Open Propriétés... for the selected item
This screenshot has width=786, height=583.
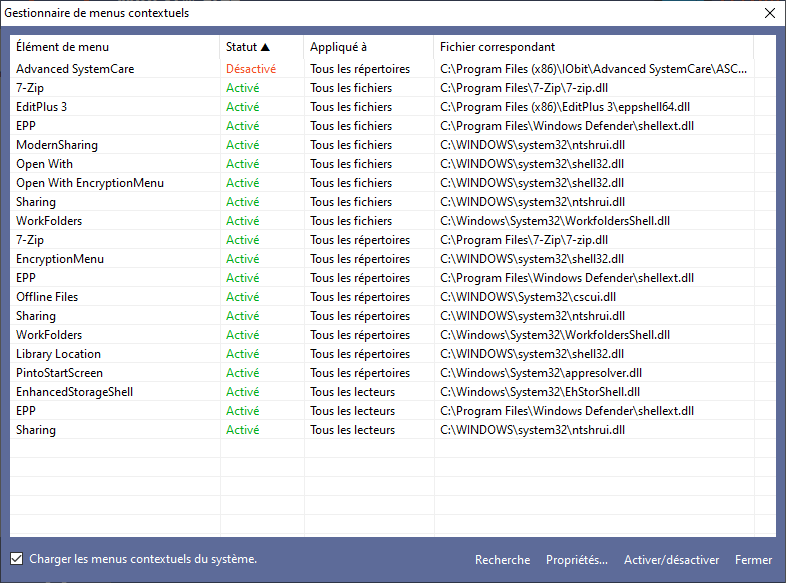coord(576,559)
